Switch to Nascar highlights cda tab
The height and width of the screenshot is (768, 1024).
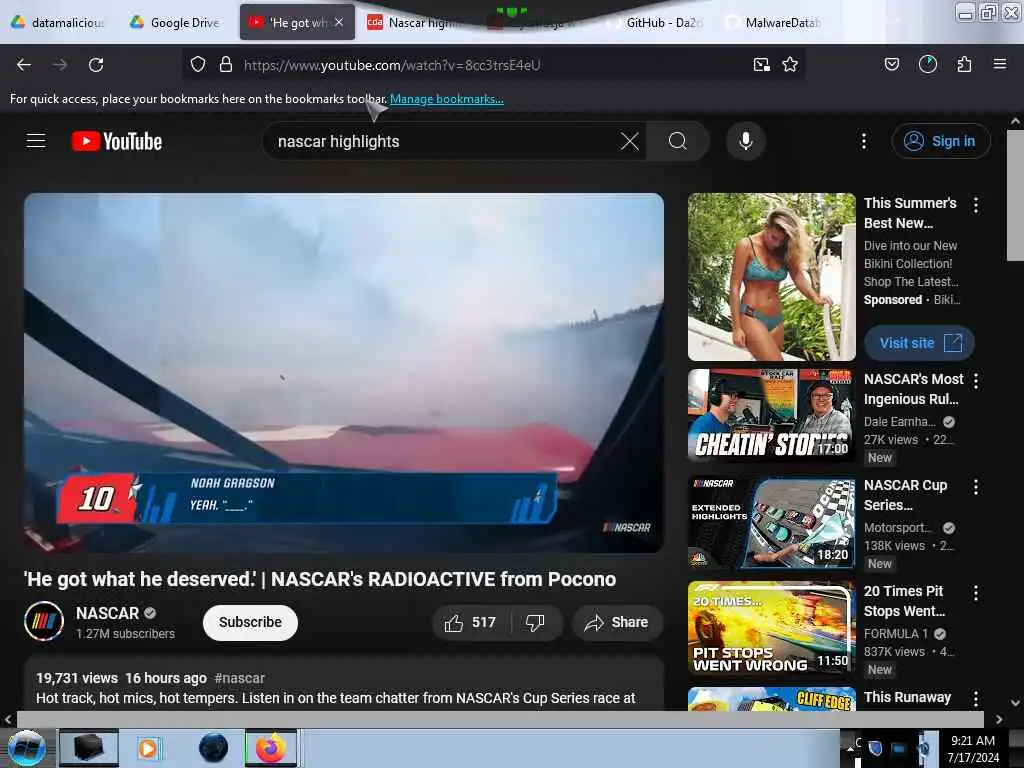[418, 23]
